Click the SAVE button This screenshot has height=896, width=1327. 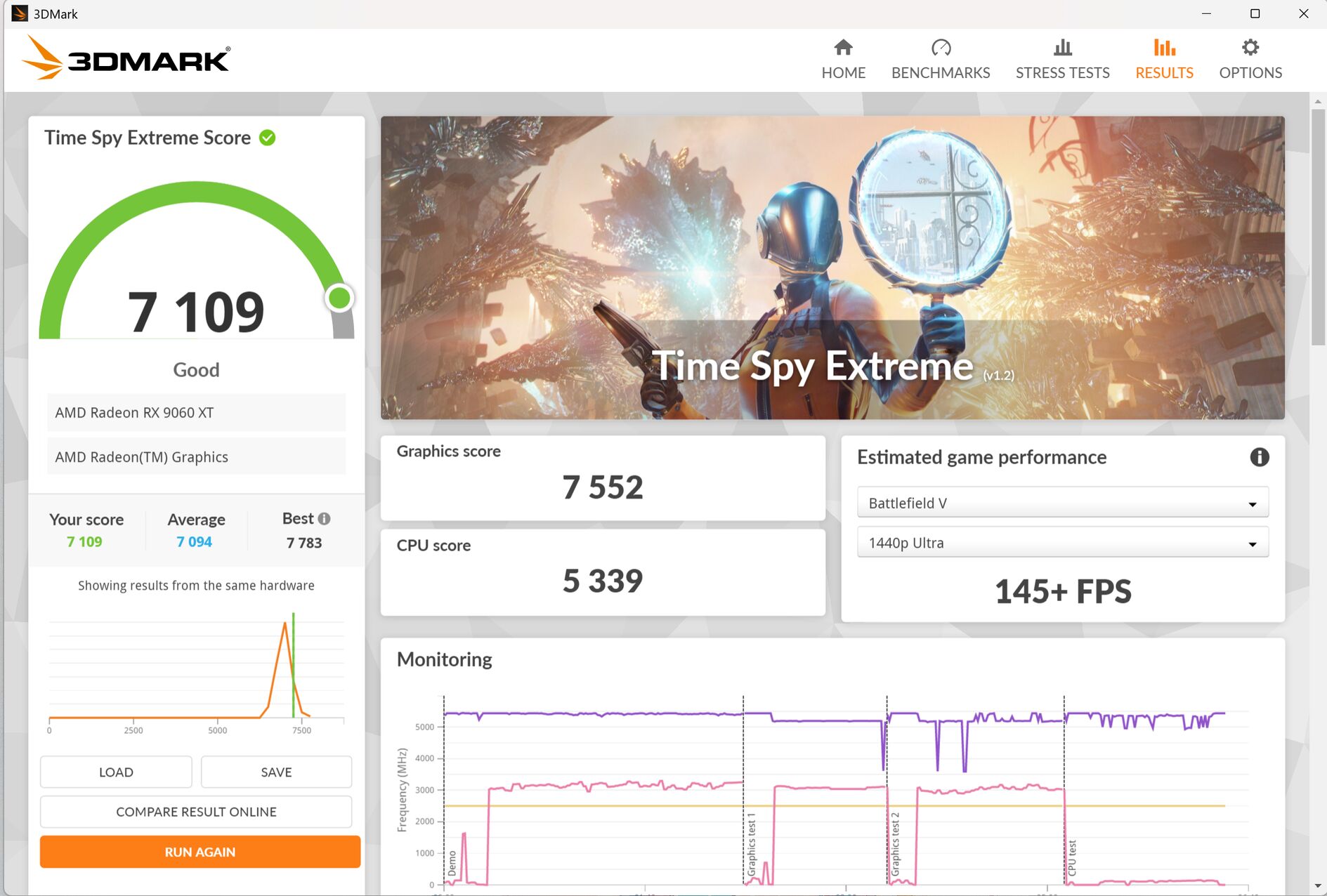[276, 772]
